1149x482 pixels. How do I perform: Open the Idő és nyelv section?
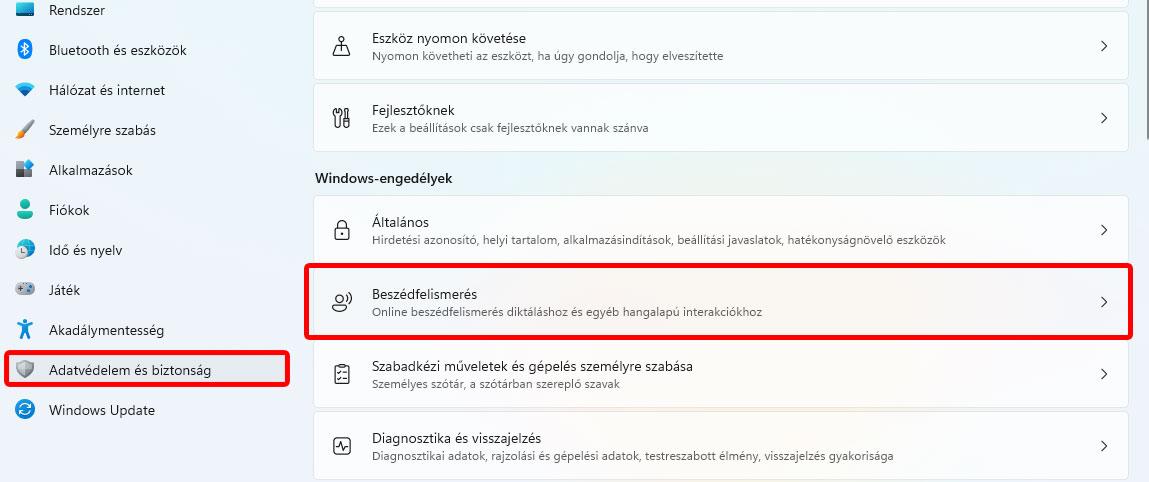point(85,250)
